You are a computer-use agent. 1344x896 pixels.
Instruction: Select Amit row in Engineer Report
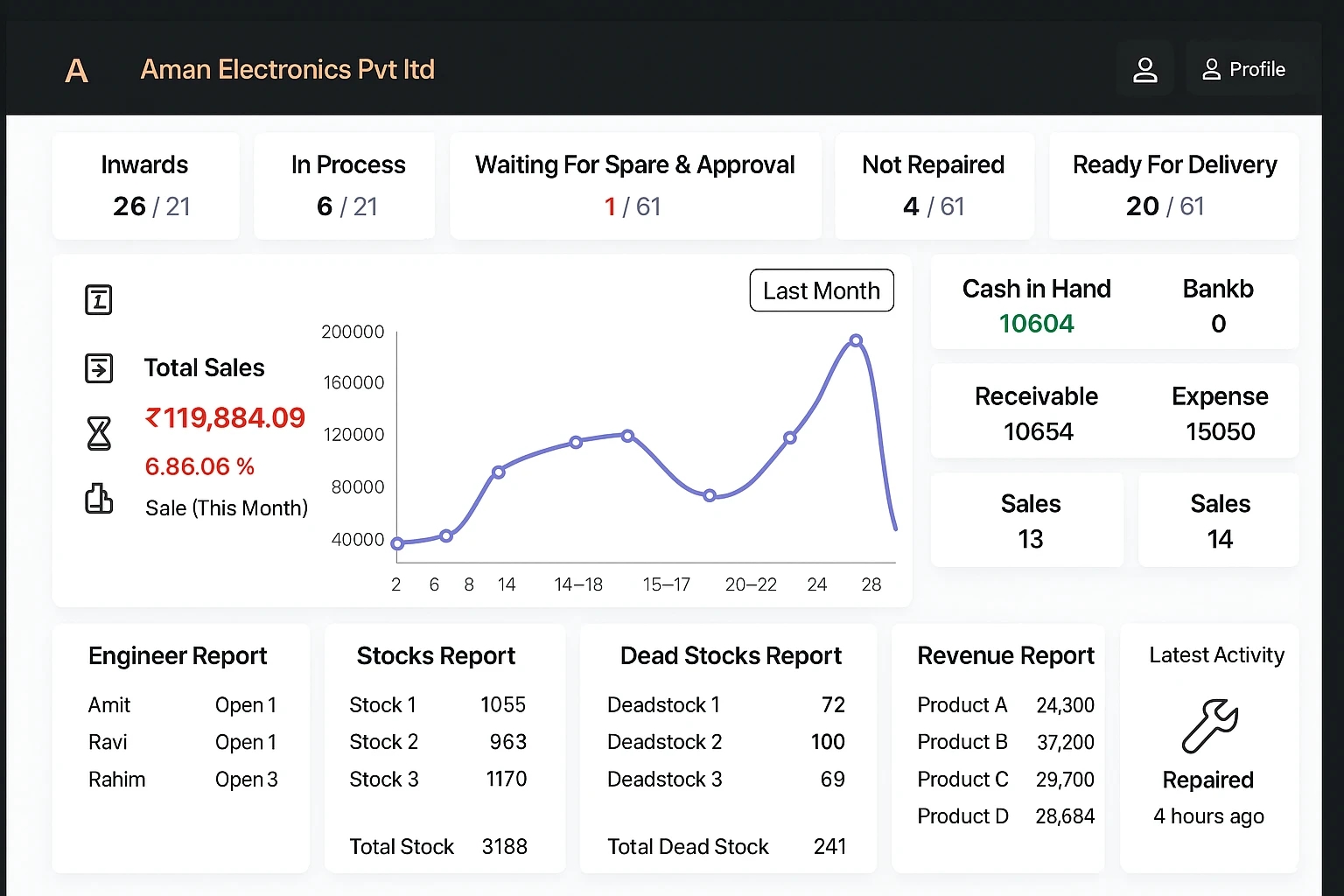pyautogui.click(x=183, y=705)
